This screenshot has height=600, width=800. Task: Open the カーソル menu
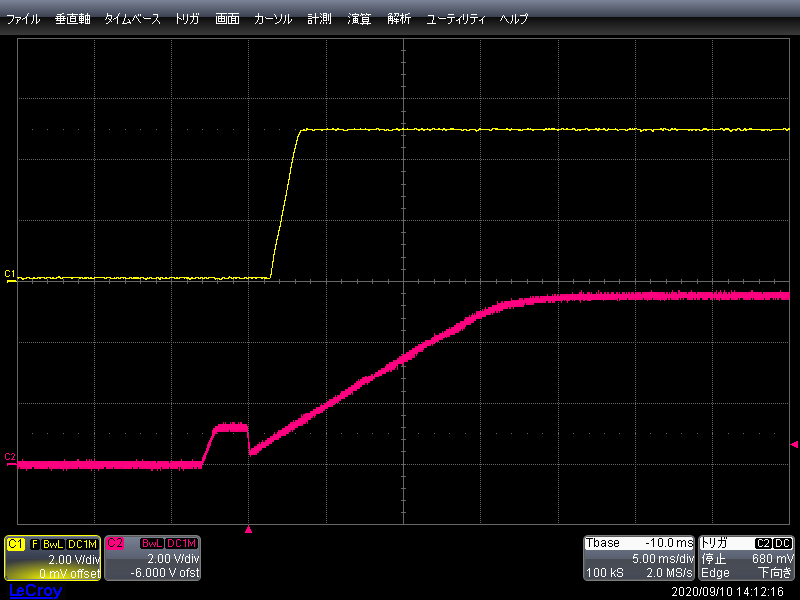tap(273, 19)
